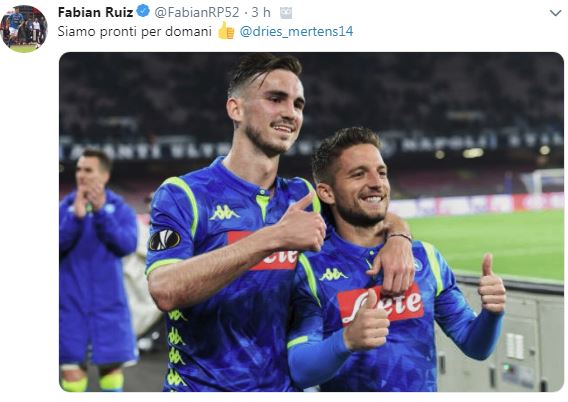Open the 3 h timestamp link
Screen dimensions: 568x402
click(x=261, y=12)
